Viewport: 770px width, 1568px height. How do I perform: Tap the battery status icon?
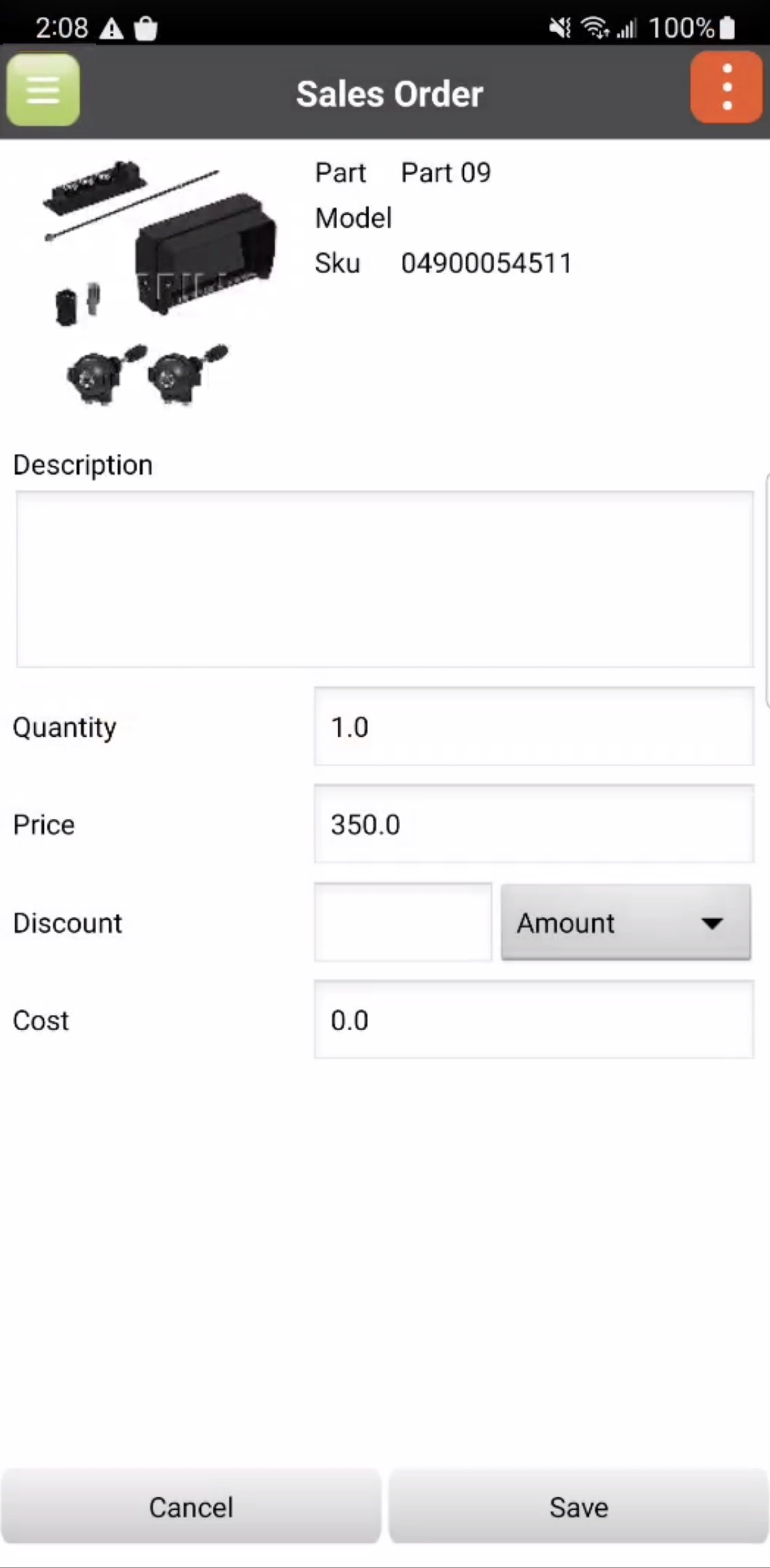[x=727, y=28]
